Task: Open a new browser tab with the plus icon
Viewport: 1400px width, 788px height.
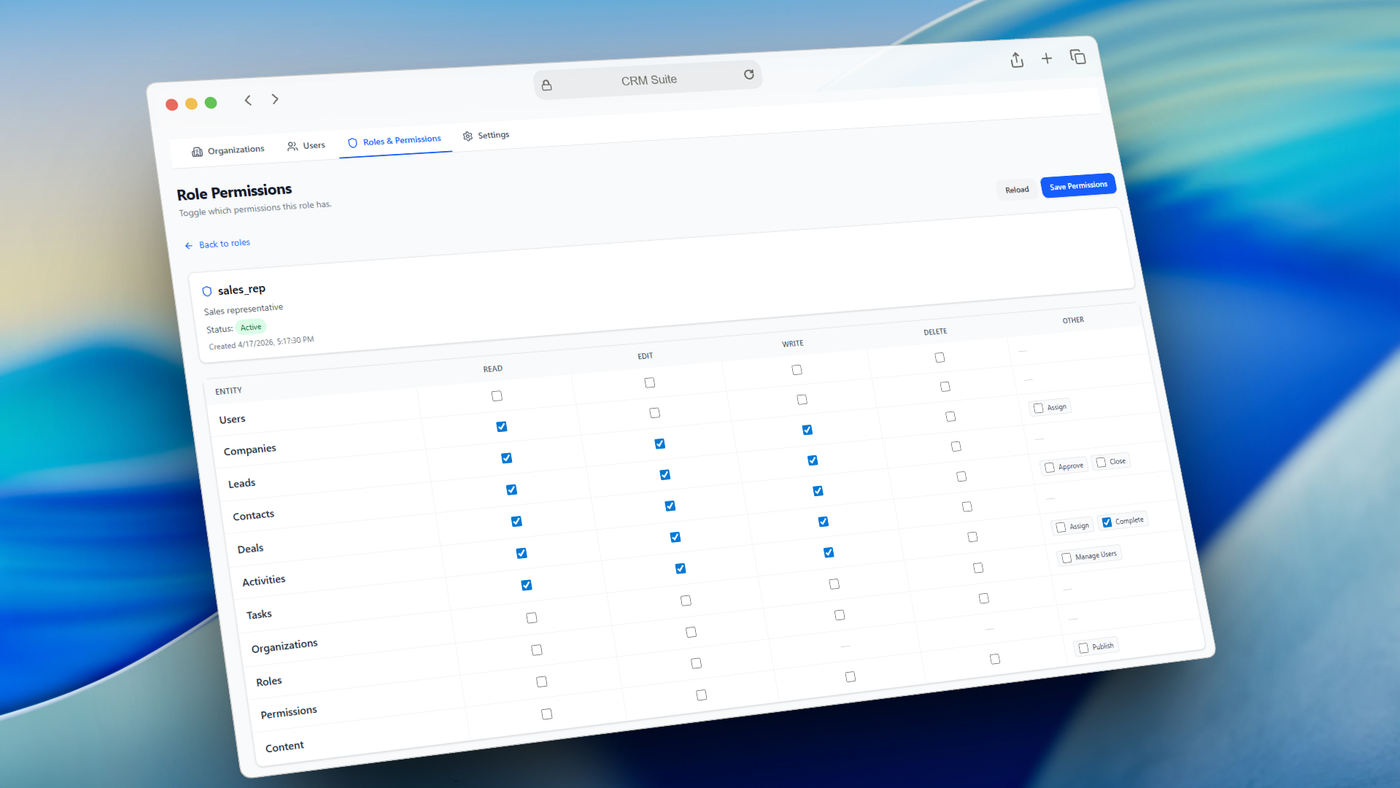Action: (x=1047, y=58)
